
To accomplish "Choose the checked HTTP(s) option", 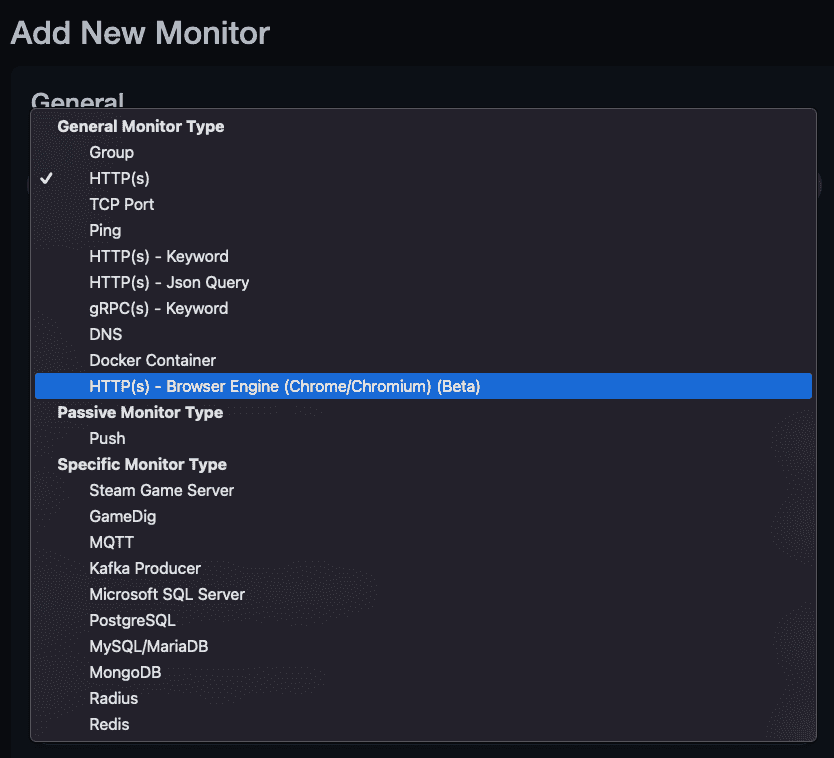I will (x=119, y=178).
